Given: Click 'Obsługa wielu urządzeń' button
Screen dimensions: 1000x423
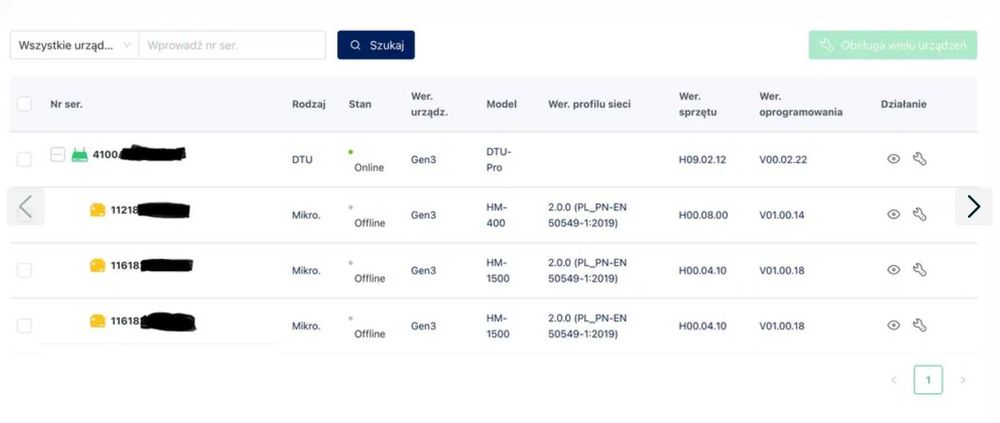Looking at the screenshot, I should (893, 45).
